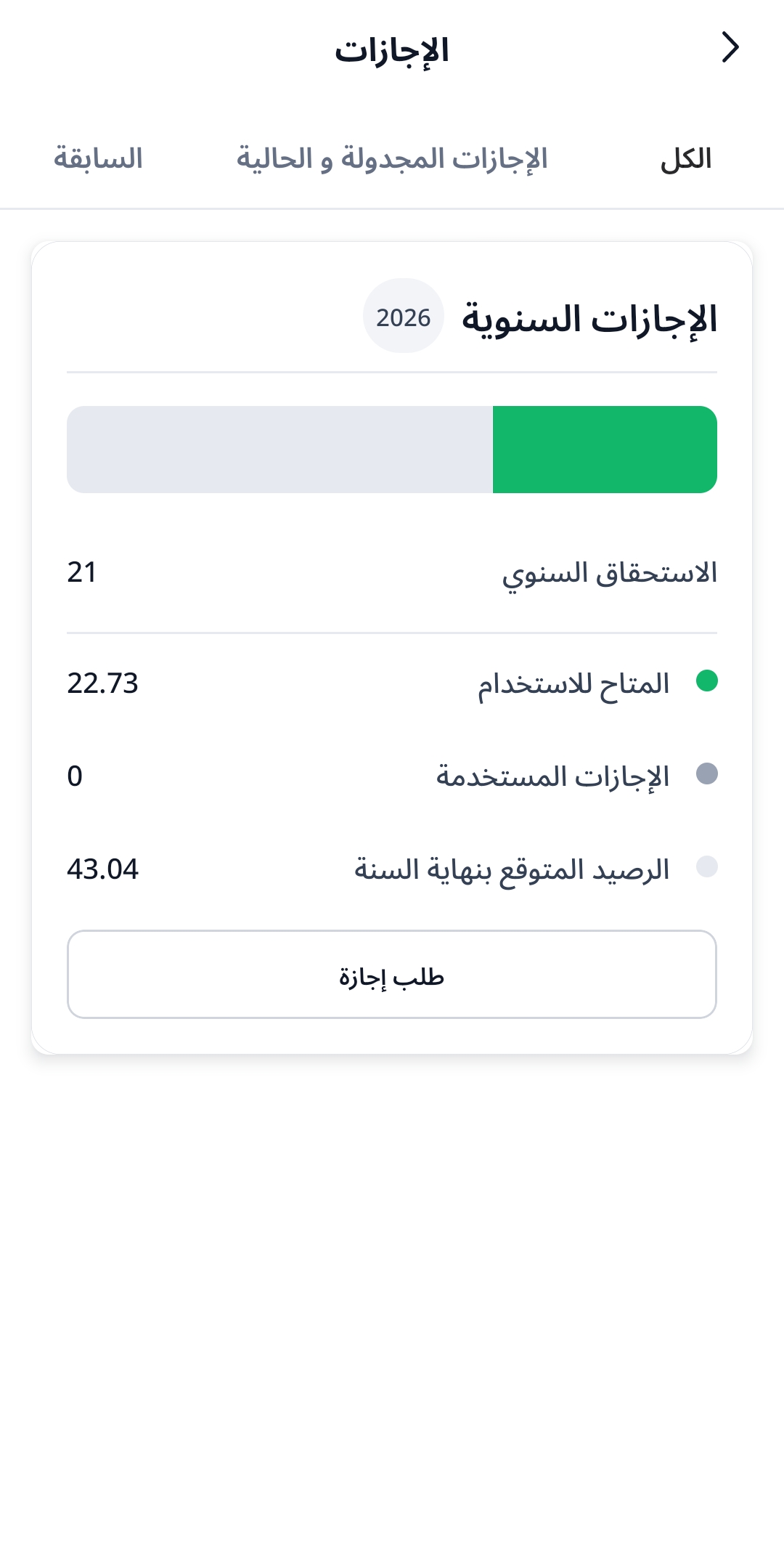784x1547 pixels.
Task: Tap the annual entitlement value 21
Action: (82, 573)
